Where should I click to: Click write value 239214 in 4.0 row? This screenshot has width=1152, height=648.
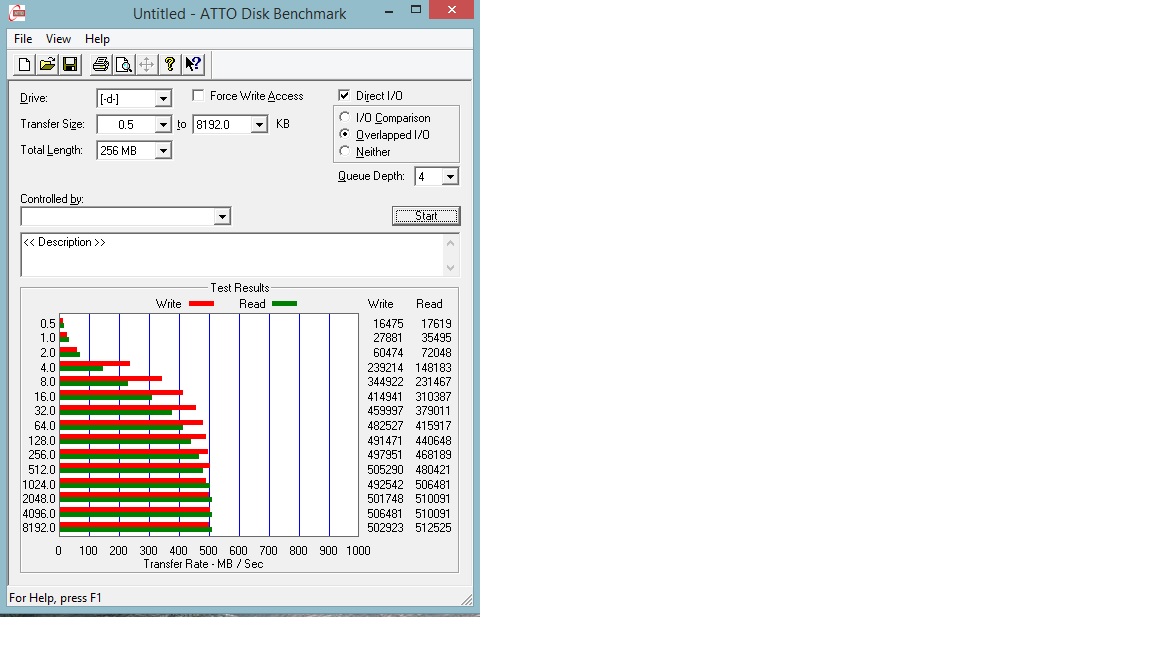(x=385, y=368)
